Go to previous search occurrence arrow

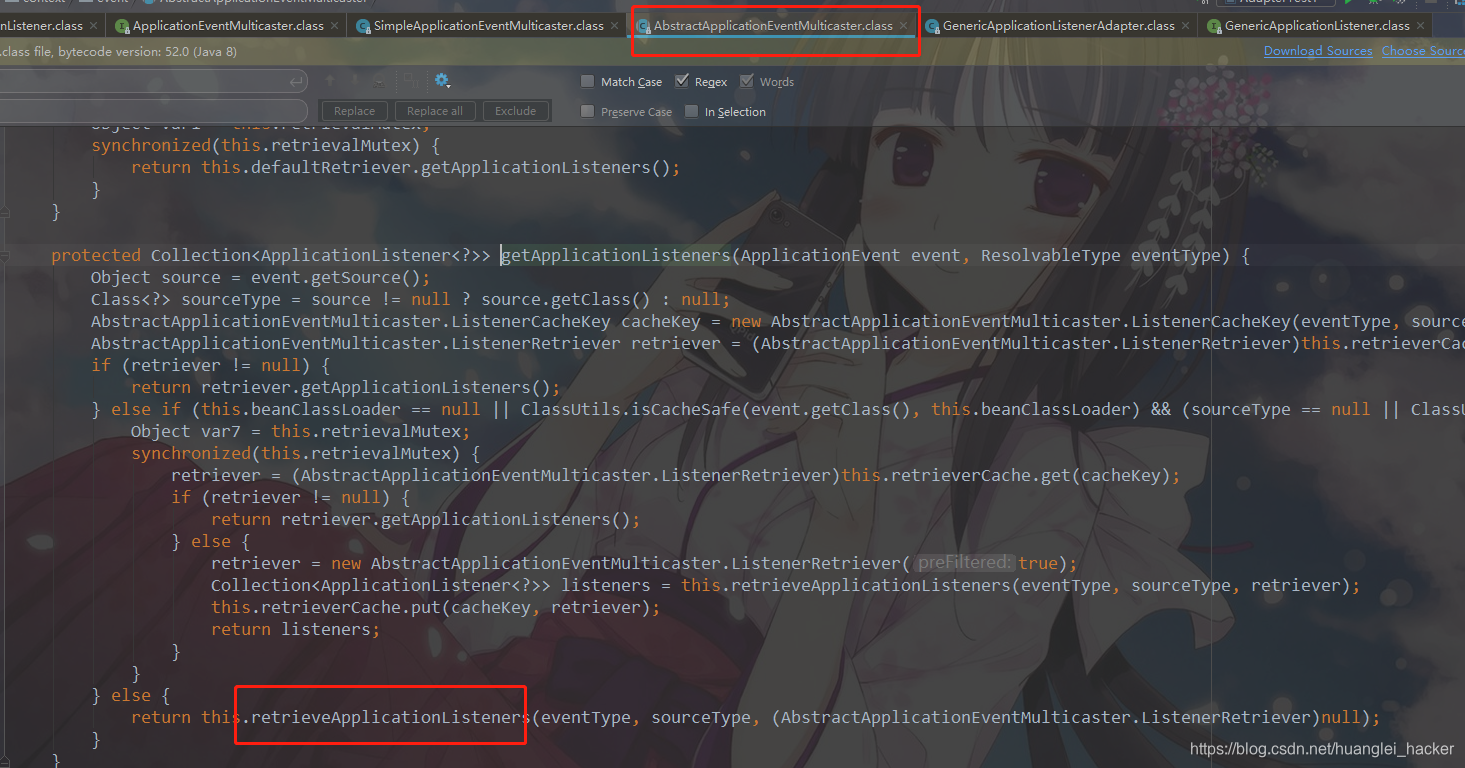tap(330, 81)
